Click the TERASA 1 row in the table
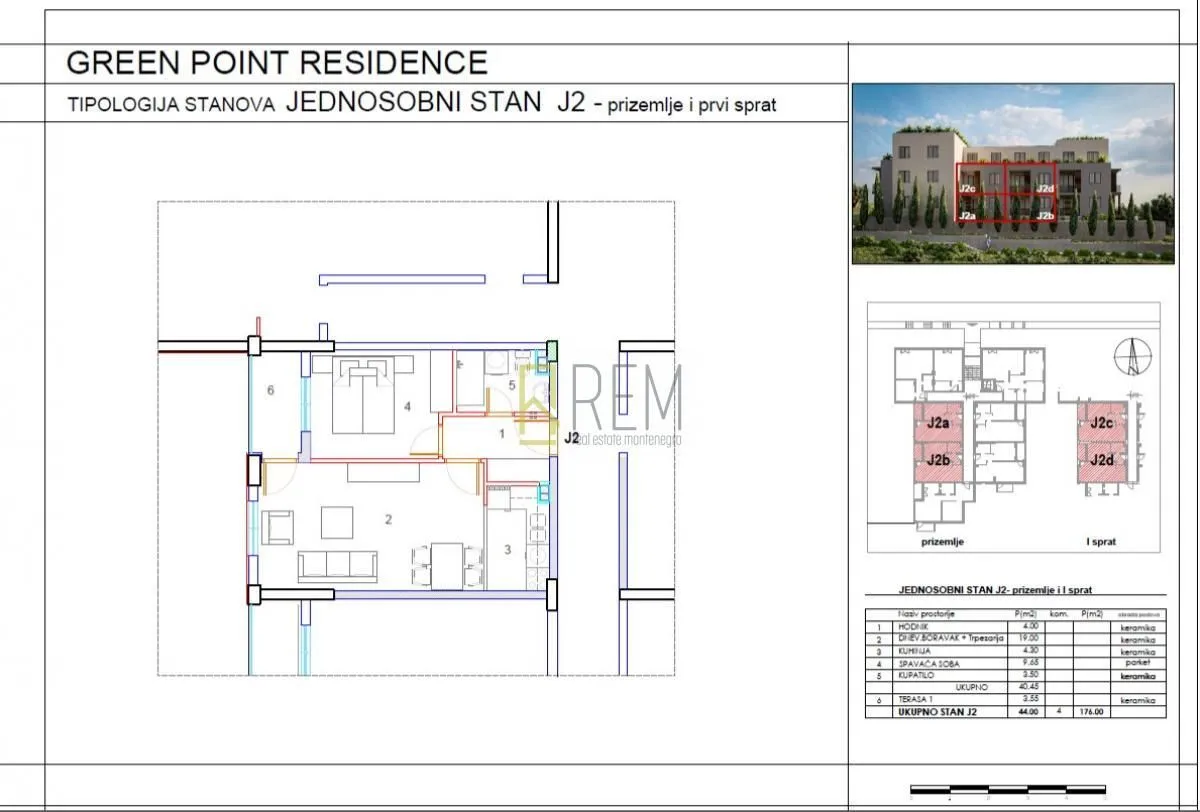 (x=1016, y=700)
